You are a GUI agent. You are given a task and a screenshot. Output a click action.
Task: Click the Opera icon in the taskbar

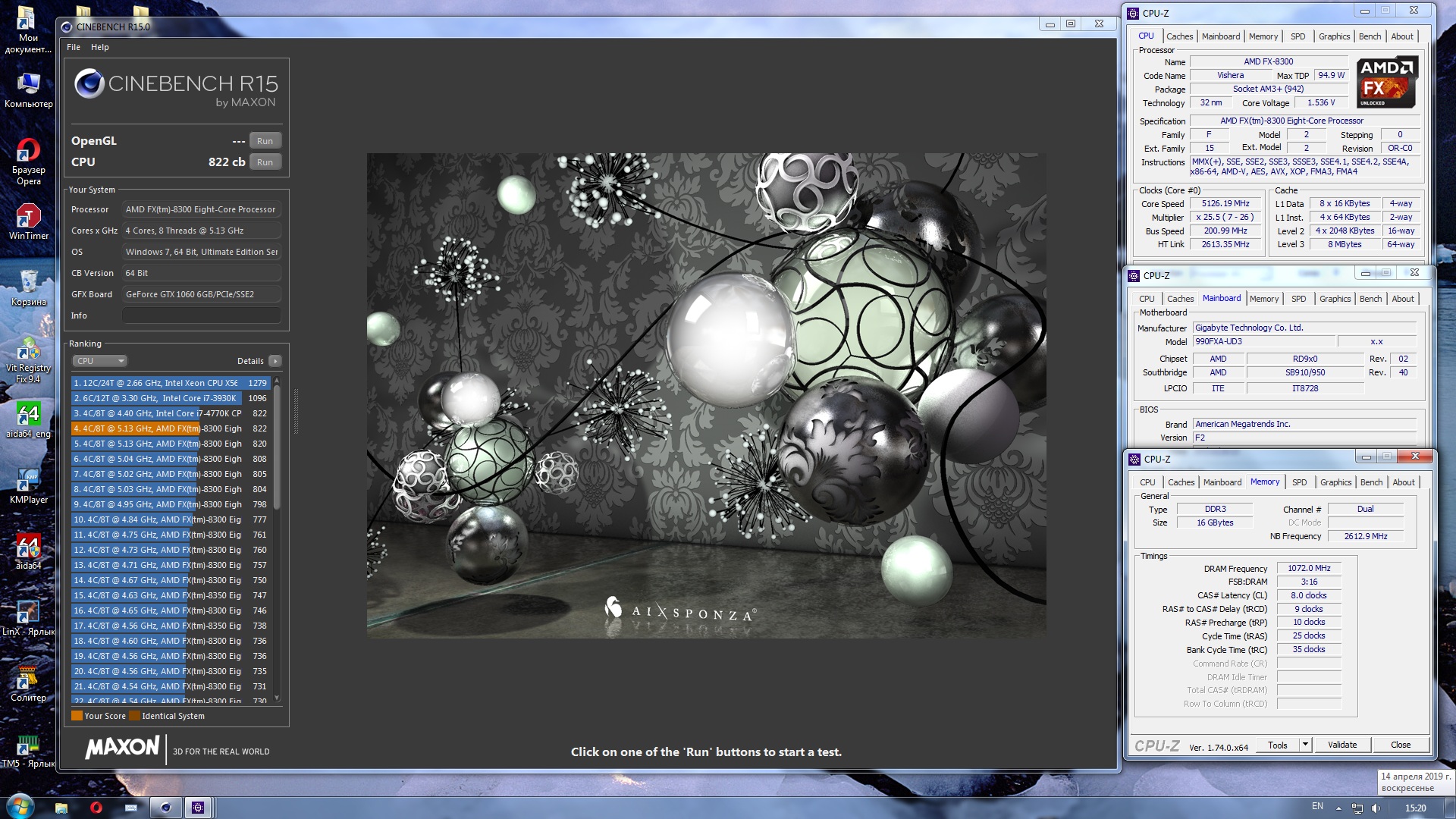pyautogui.click(x=96, y=808)
